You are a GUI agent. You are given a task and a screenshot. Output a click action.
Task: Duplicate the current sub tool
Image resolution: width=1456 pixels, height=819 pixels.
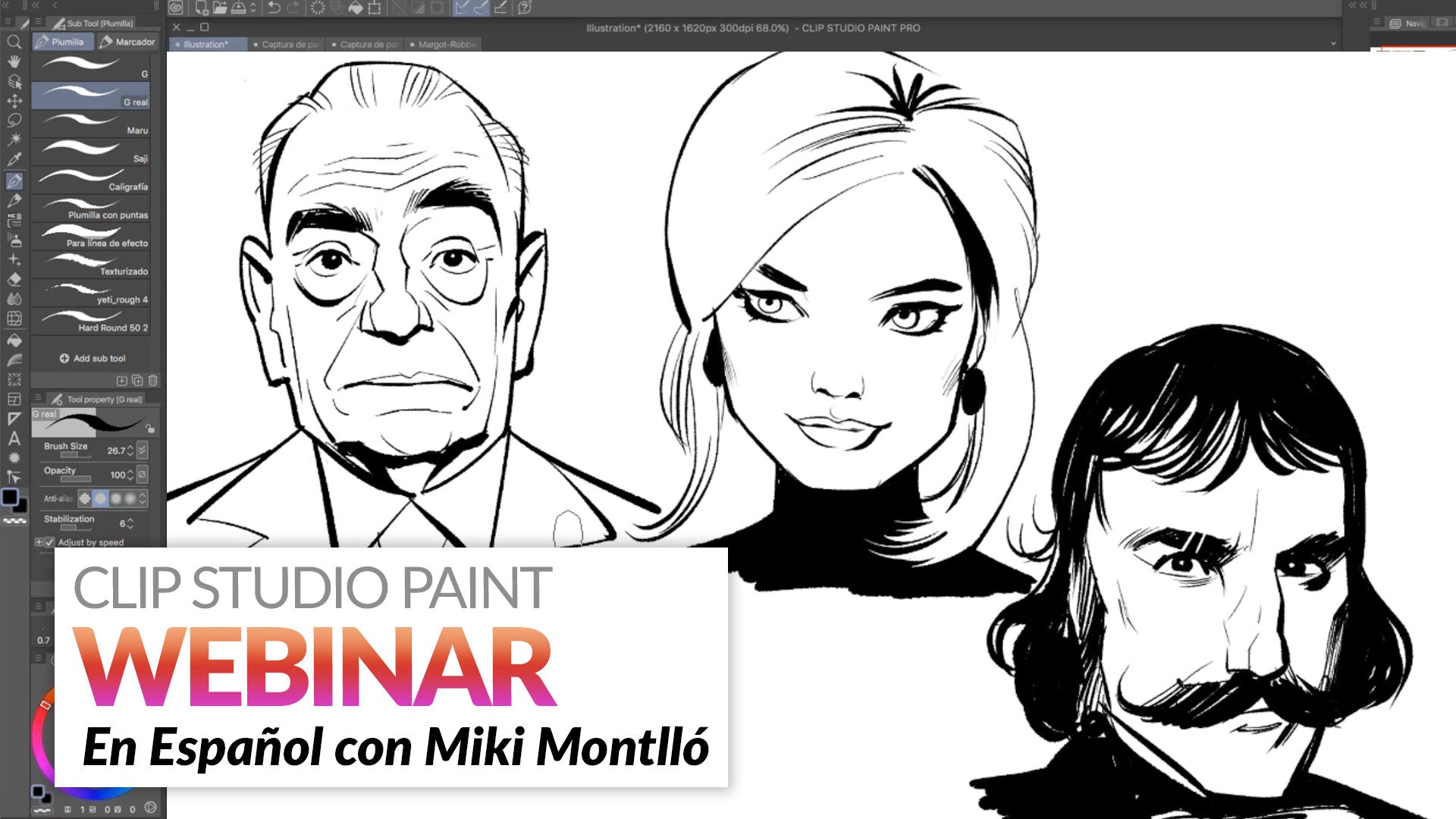click(x=137, y=380)
